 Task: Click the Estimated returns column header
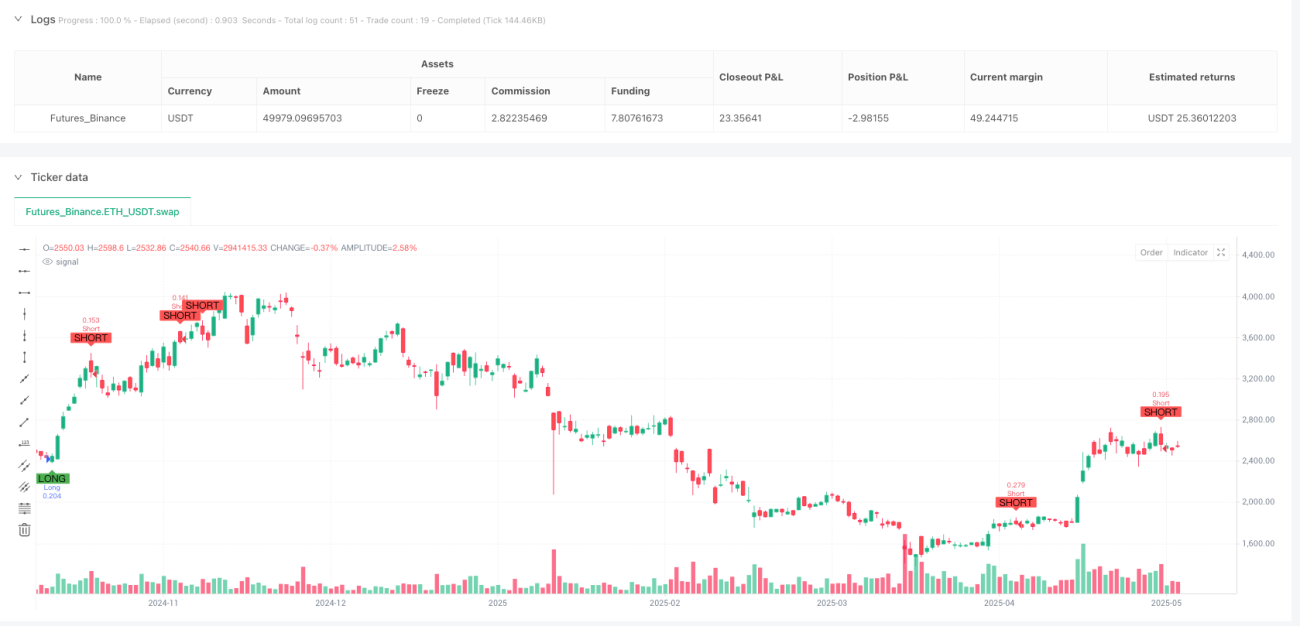point(1192,77)
